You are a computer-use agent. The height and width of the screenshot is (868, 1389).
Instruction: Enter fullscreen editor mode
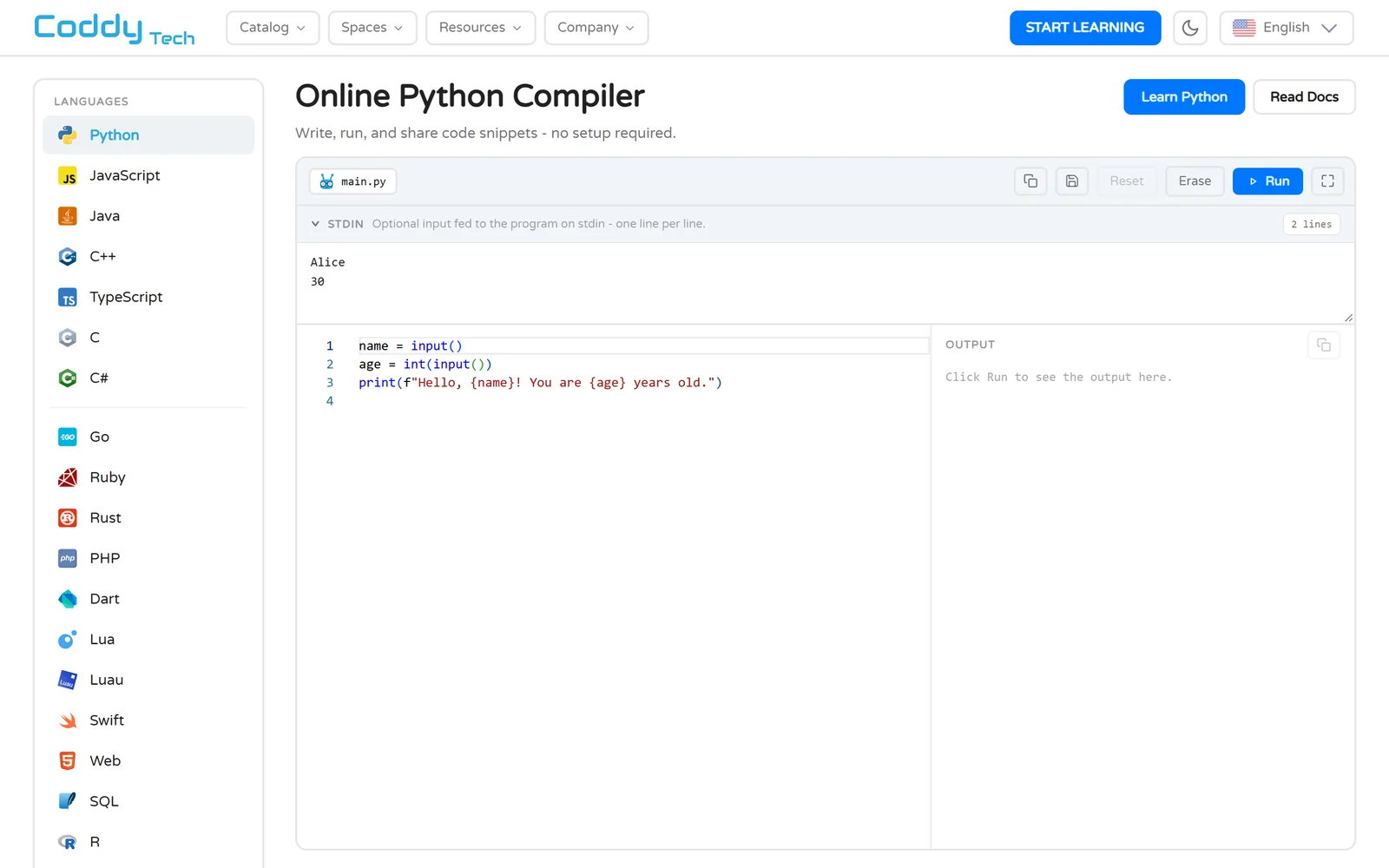point(1327,181)
